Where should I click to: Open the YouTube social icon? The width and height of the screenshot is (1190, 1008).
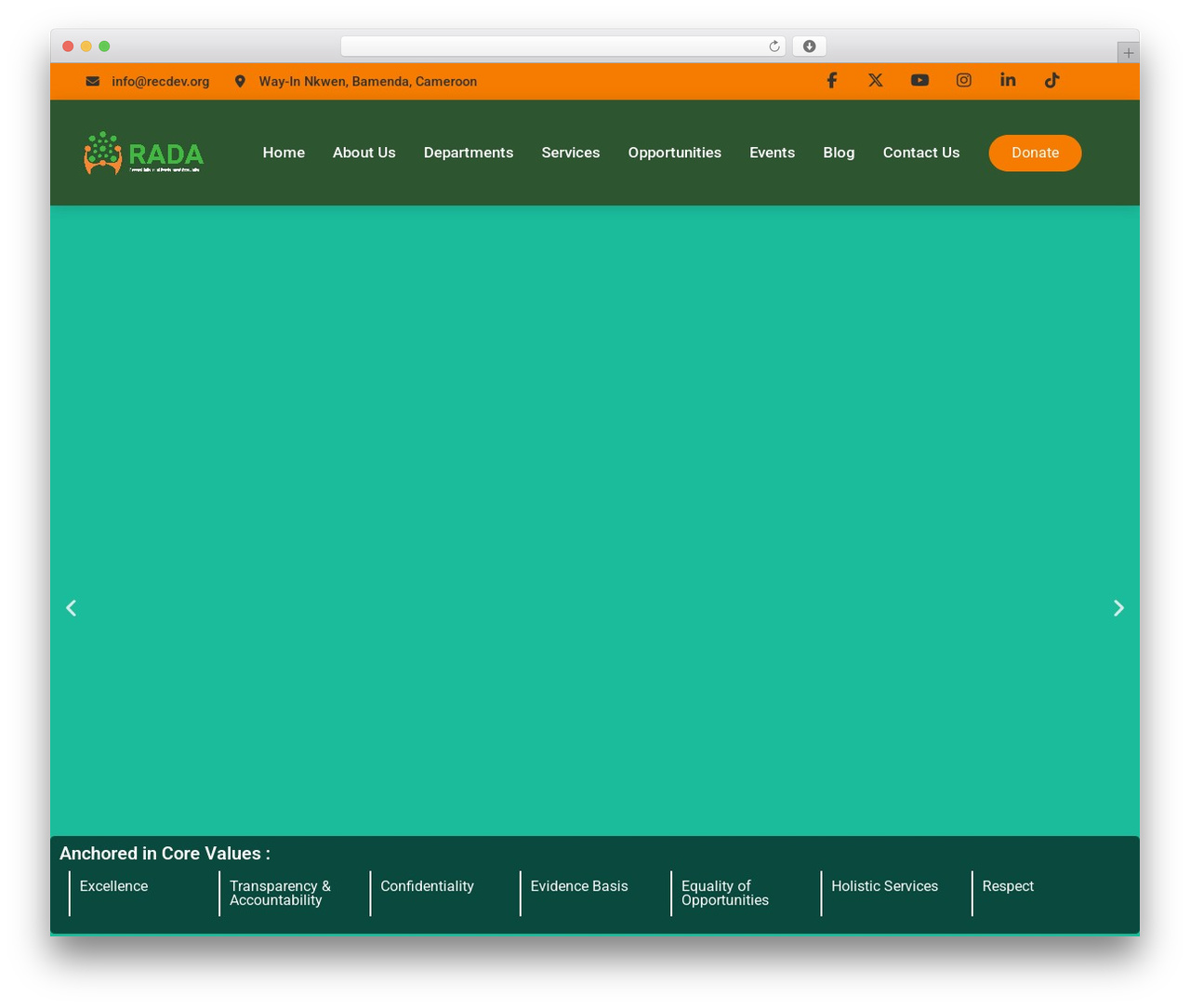point(919,80)
